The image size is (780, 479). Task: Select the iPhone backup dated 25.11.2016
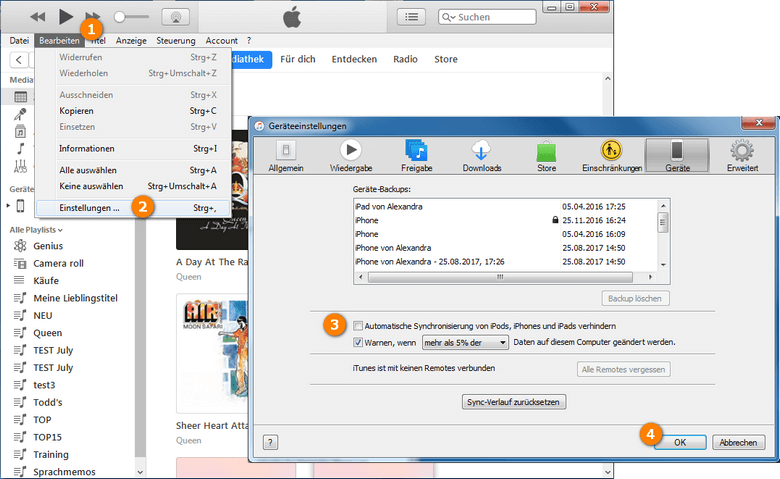click(506, 220)
